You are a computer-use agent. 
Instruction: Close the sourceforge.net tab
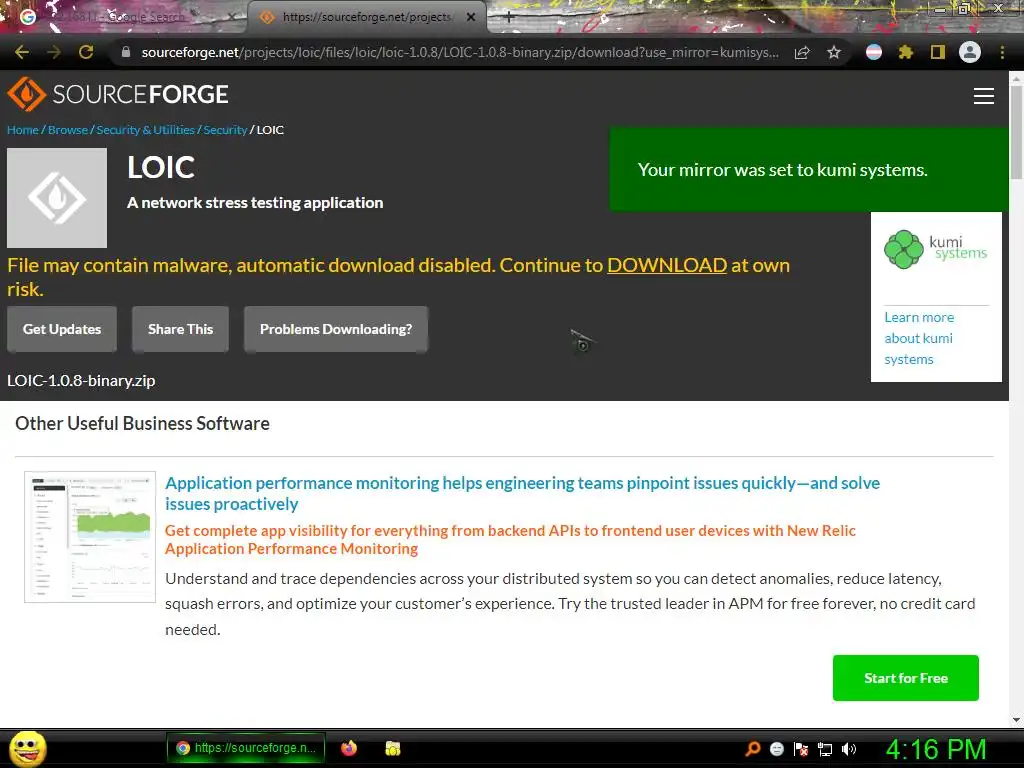tap(471, 18)
